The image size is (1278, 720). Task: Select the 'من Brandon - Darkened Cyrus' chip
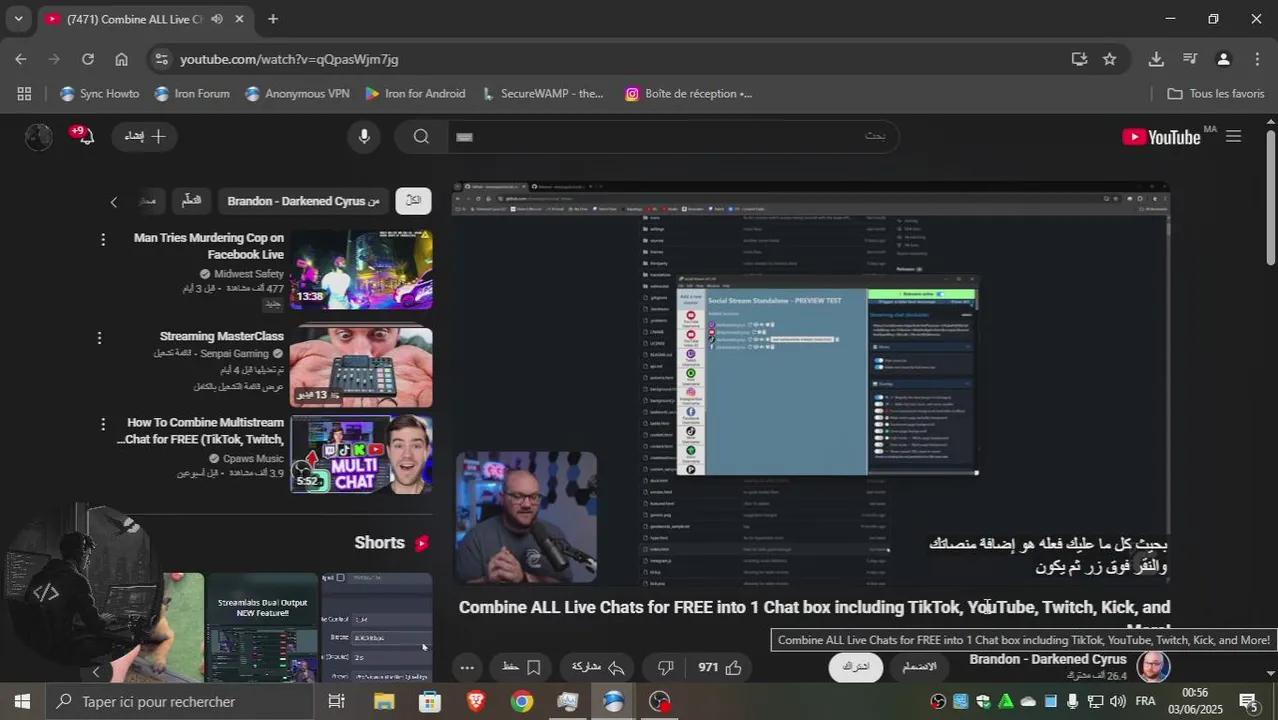point(303,201)
